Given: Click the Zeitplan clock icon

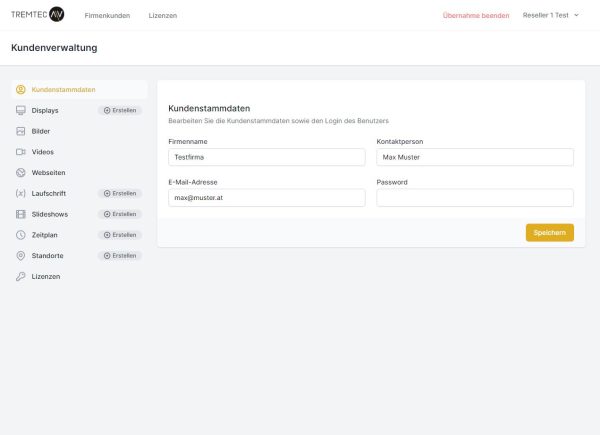Looking at the screenshot, I should [21, 235].
